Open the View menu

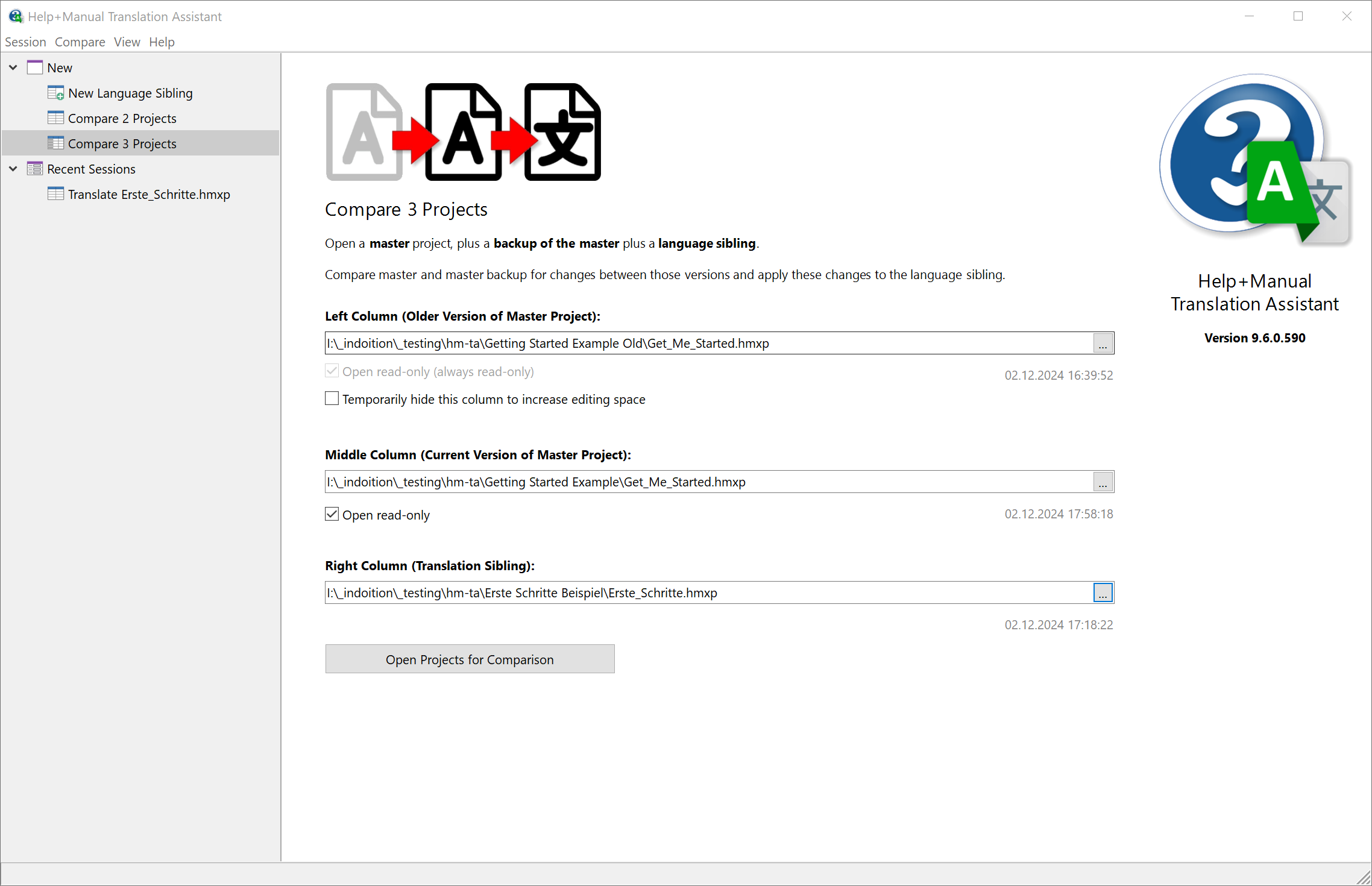click(x=127, y=42)
